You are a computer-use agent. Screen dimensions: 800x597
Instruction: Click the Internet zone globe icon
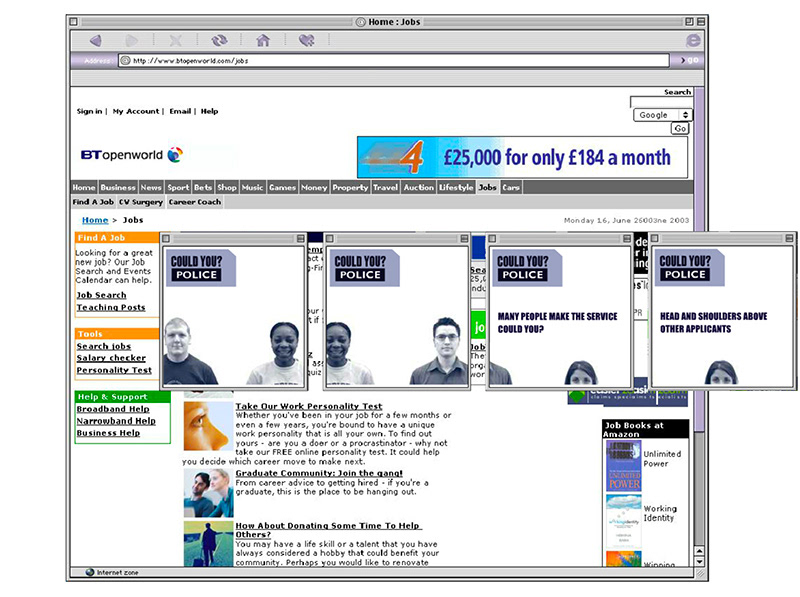[90, 572]
